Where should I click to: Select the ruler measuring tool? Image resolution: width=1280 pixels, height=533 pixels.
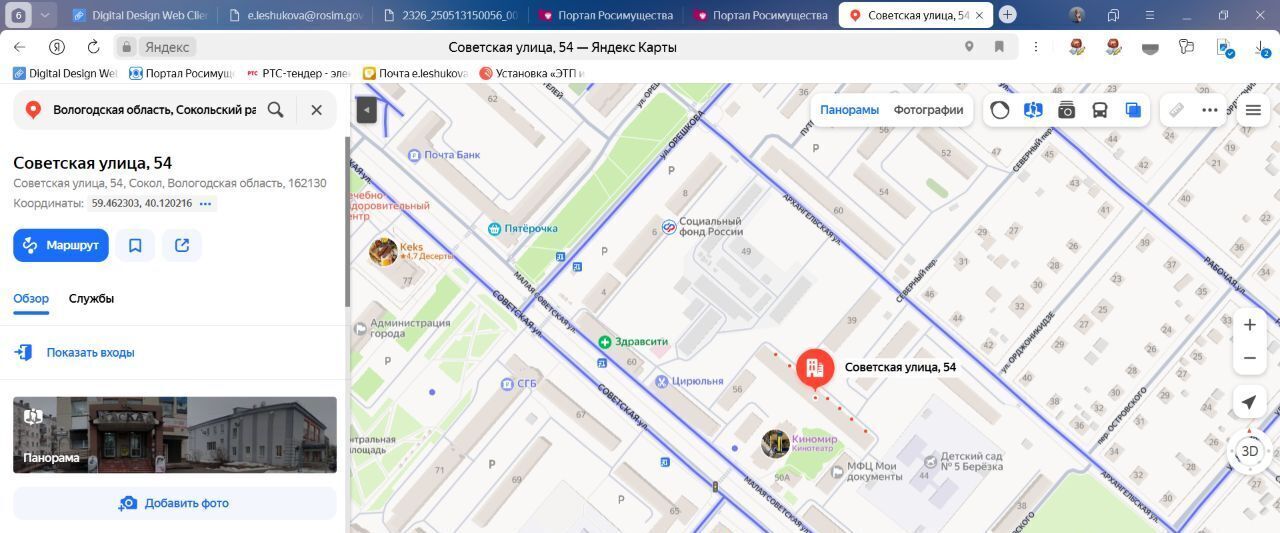pos(1177,110)
